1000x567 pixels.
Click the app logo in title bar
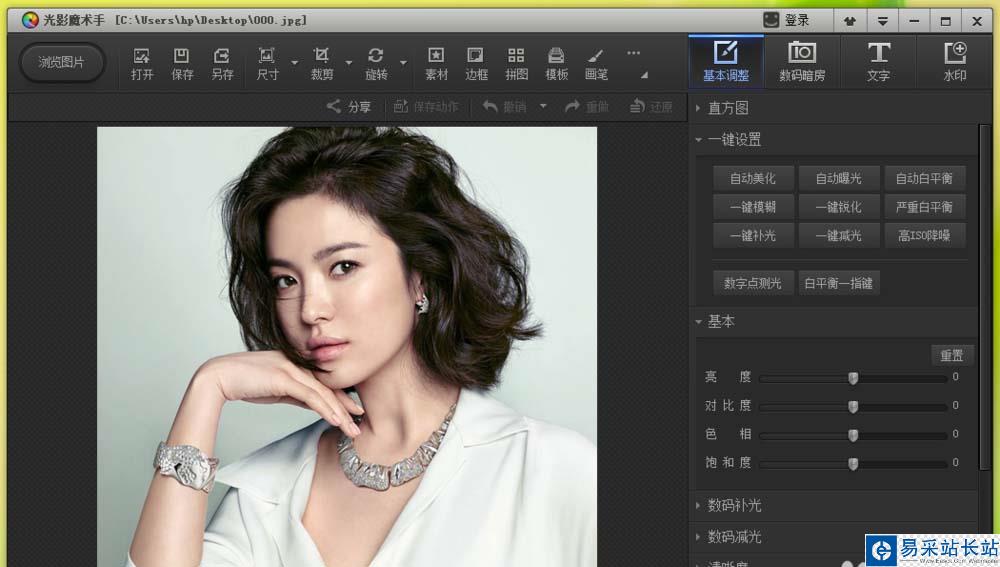point(29,20)
